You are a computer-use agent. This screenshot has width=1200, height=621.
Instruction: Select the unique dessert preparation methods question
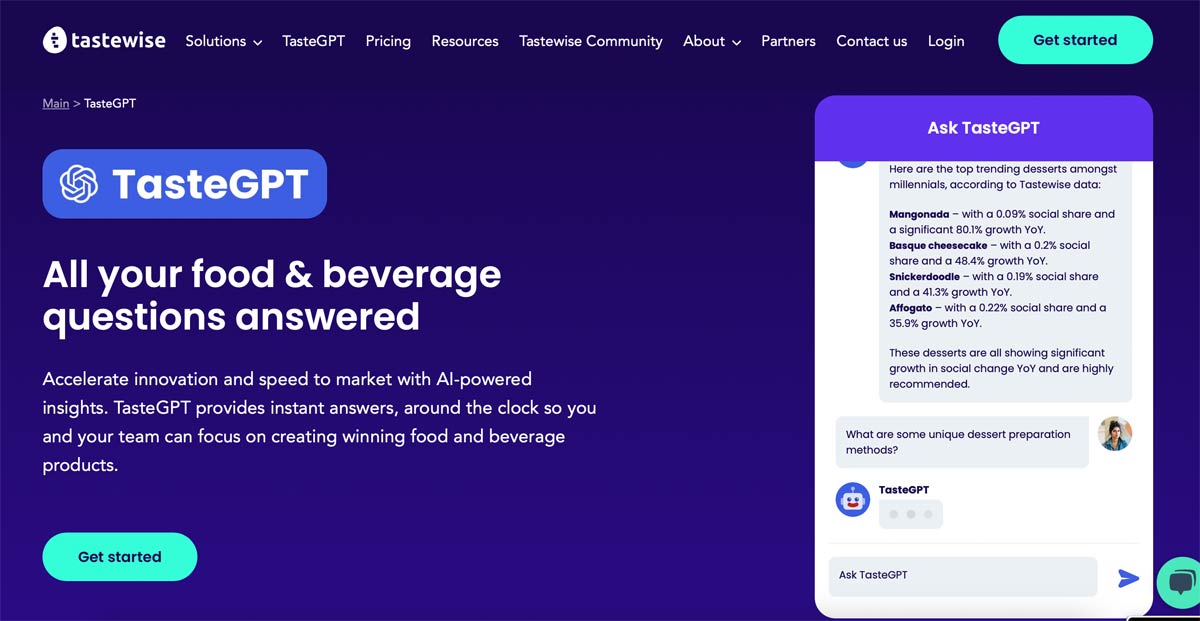coord(962,442)
